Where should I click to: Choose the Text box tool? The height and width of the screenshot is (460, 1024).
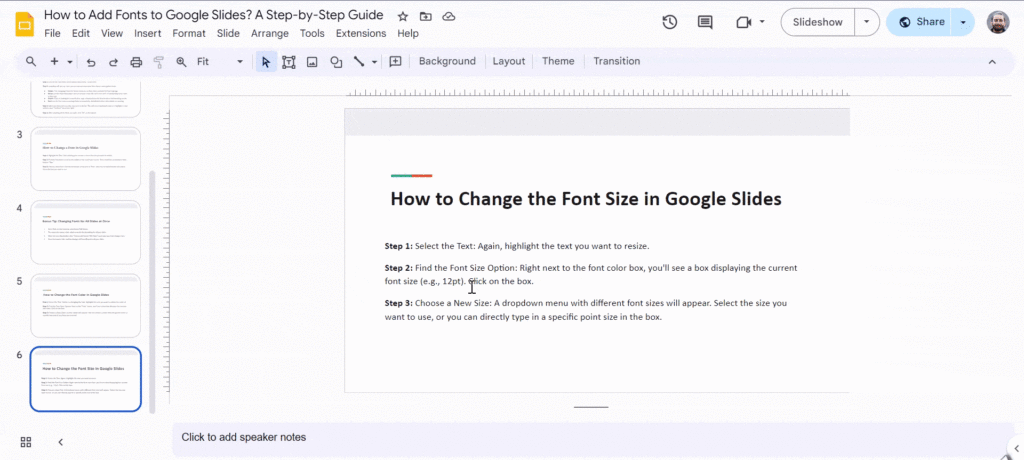tap(288, 62)
